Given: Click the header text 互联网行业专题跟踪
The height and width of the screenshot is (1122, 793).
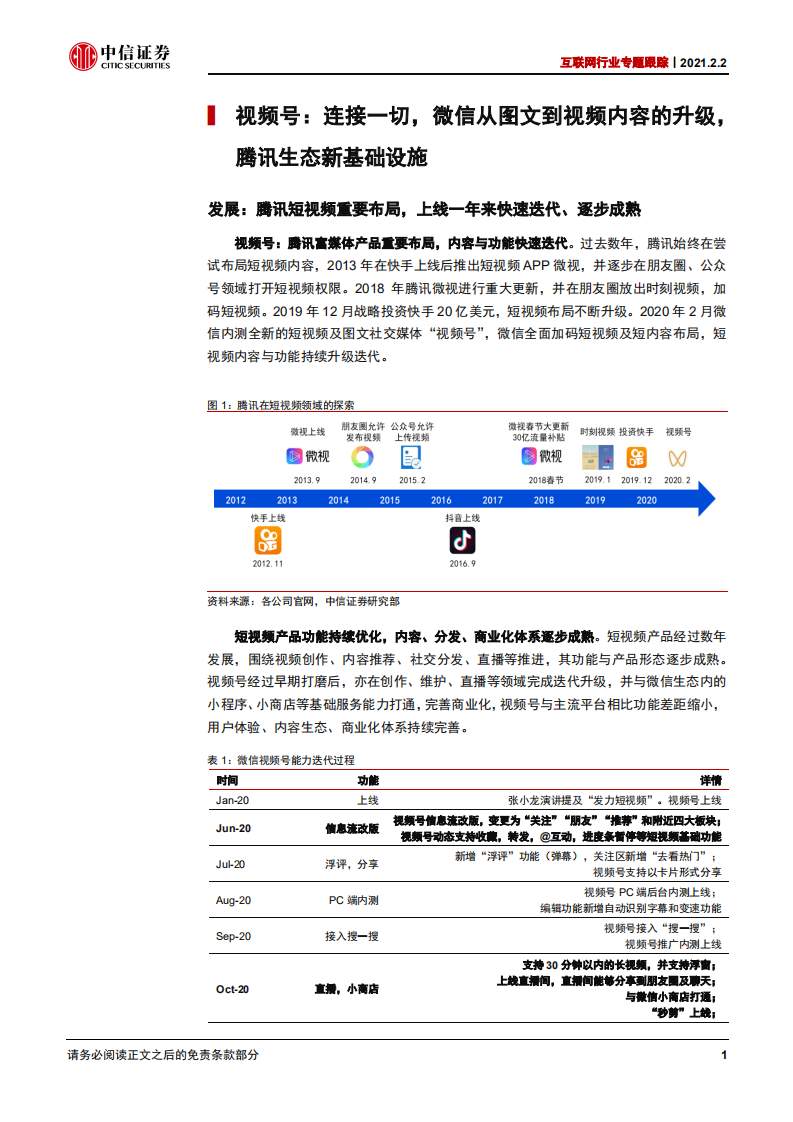Looking at the screenshot, I should pyautogui.click(x=614, y=62).
